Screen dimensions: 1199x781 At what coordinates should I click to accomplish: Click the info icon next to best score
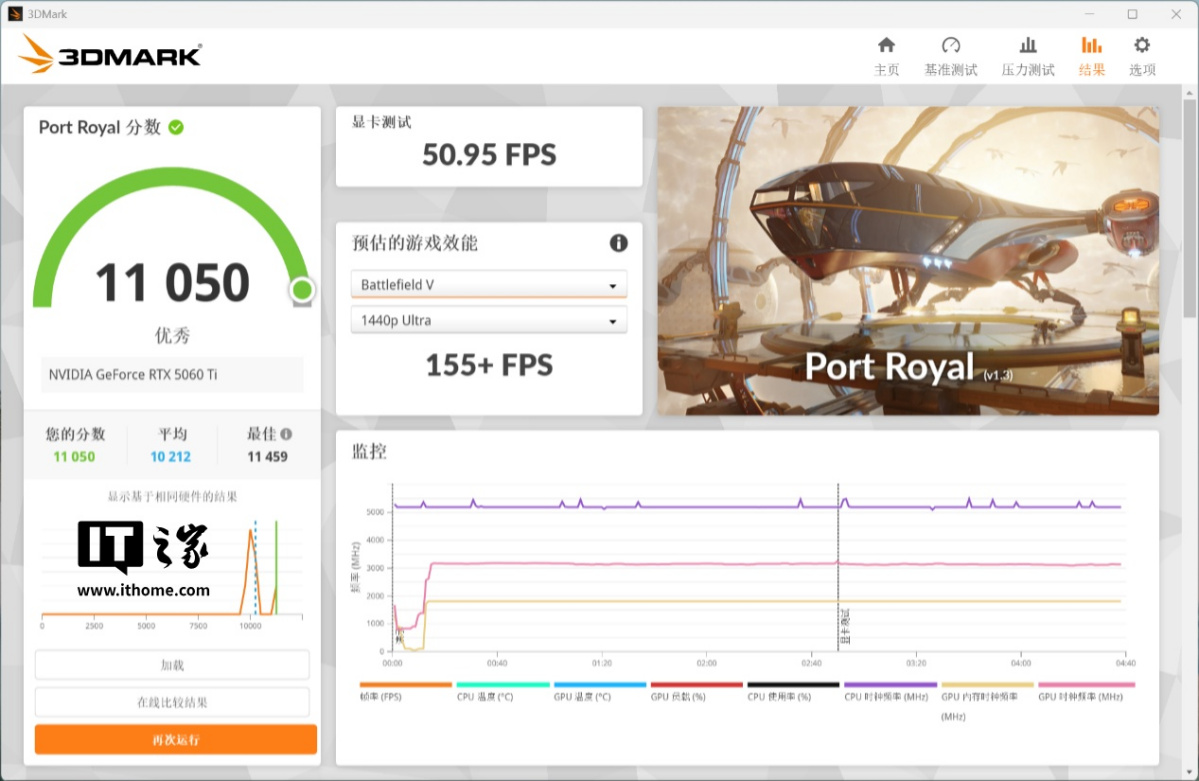pyautogui.click(x=286, y=434)
